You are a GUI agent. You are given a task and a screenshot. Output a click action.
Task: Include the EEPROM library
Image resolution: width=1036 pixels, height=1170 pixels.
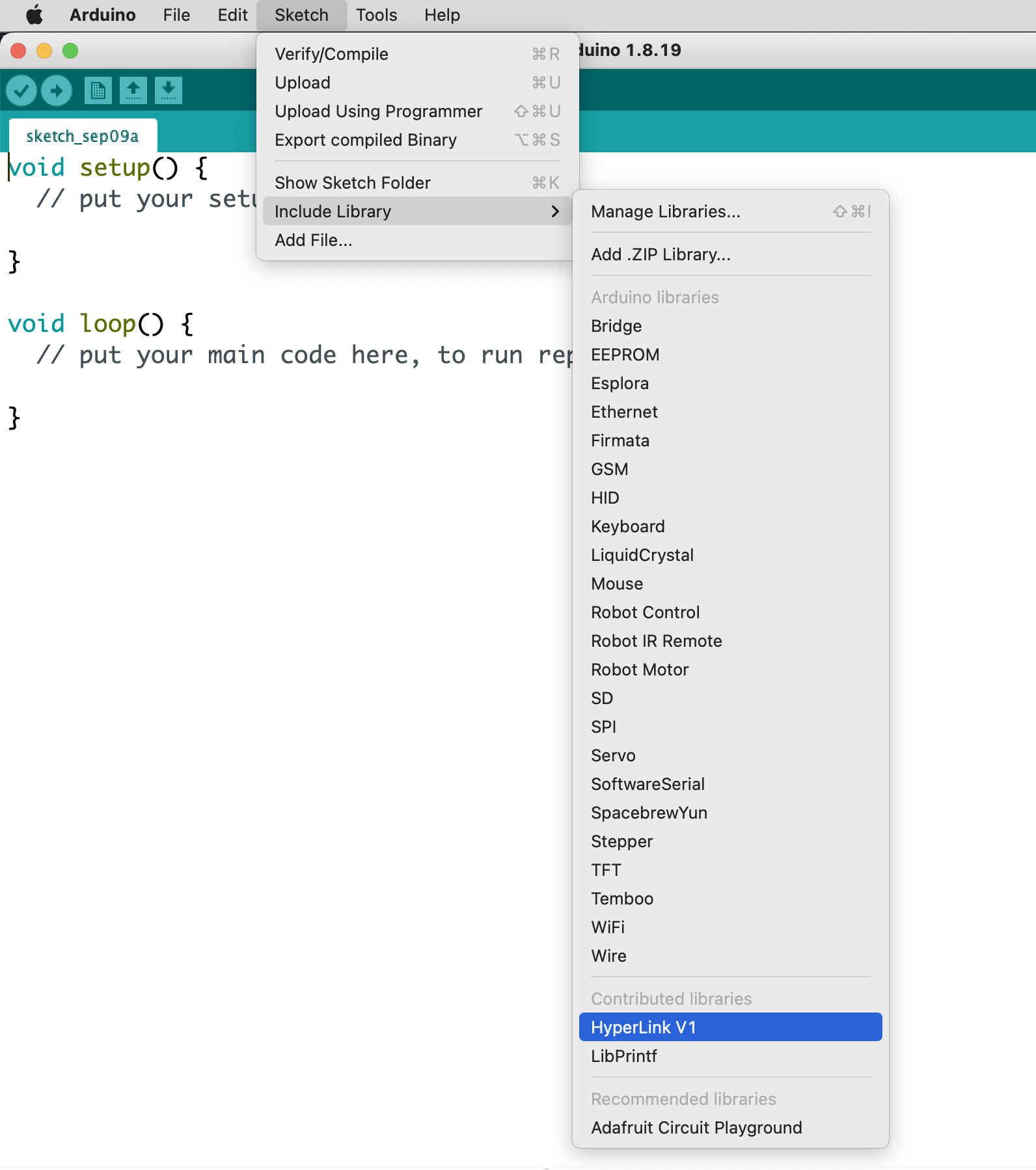pyautogui.click(x=731, y=355)
